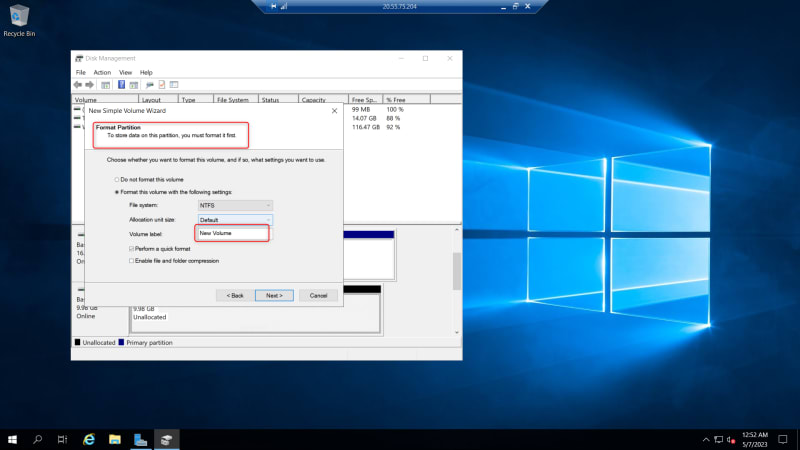Select the '116.47 GB' free space cell
Image resolution: width=800 pixels, height=450 pixels.
click(366, 127)
